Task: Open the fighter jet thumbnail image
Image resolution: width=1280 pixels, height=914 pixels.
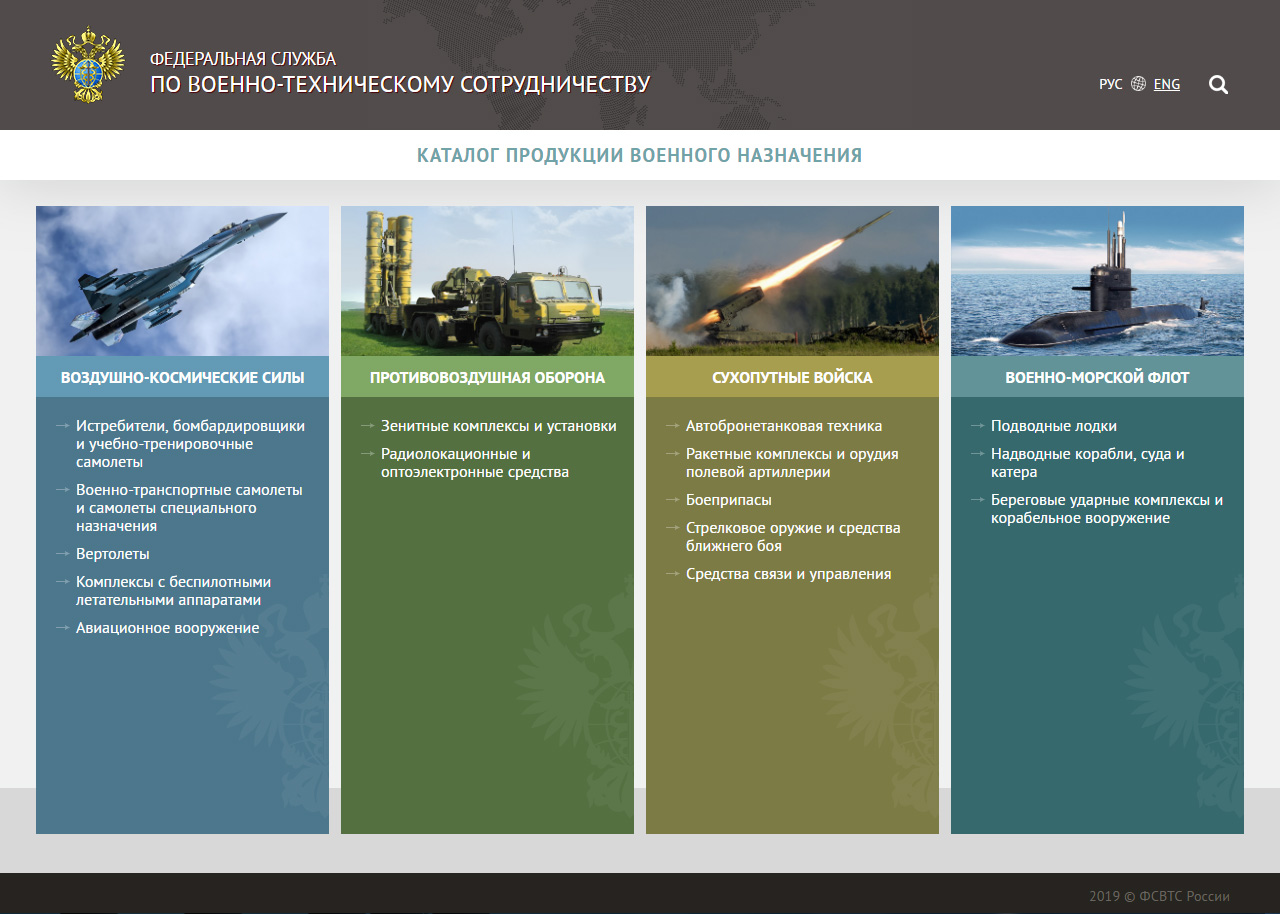Action: [182, 281]
